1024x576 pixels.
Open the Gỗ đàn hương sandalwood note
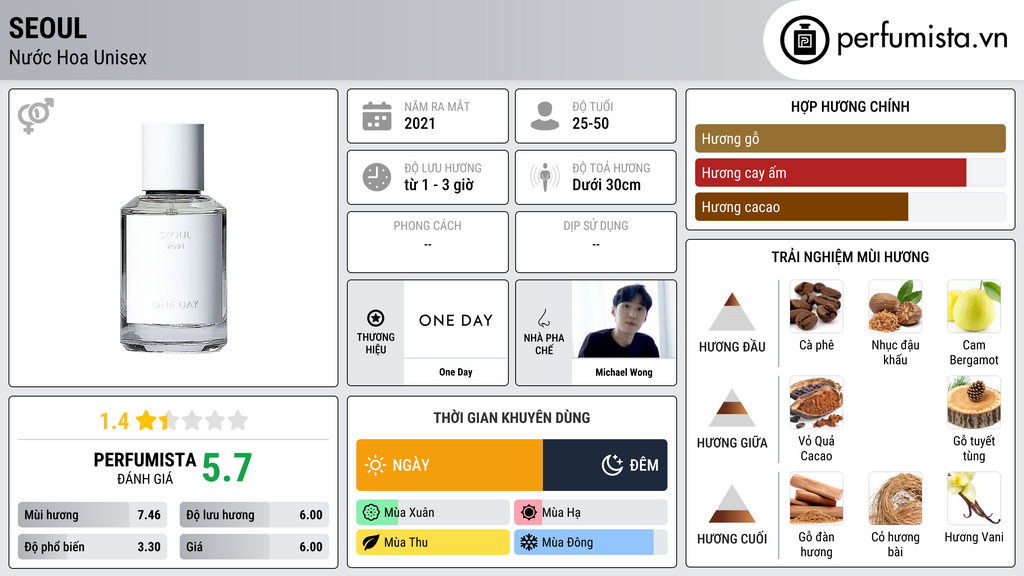(x=816, y=498)
